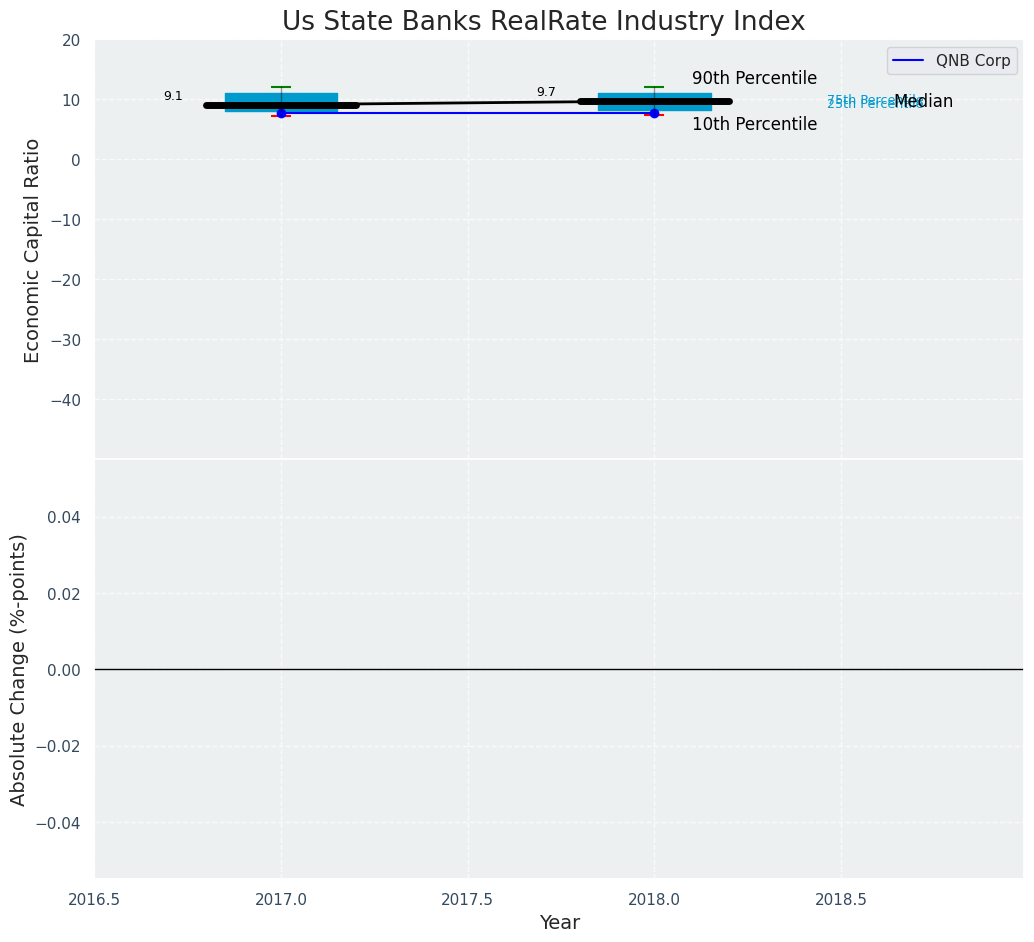1034x942 pixels.
Task: Click the blue QNB Corp point at 2018
Action: click(x=654, y=113)
